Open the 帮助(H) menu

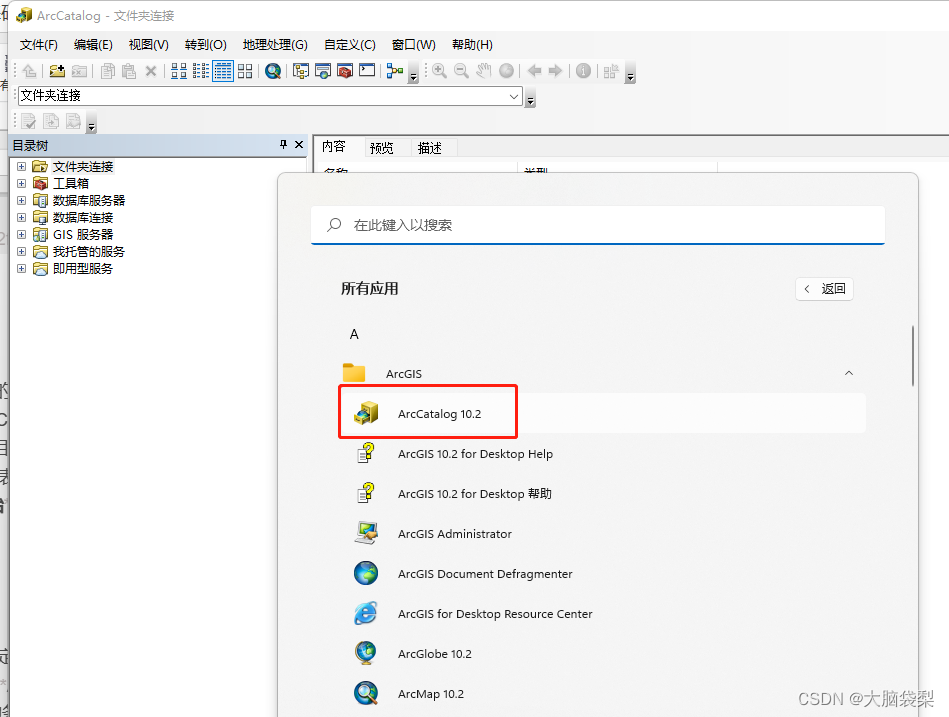472,45
